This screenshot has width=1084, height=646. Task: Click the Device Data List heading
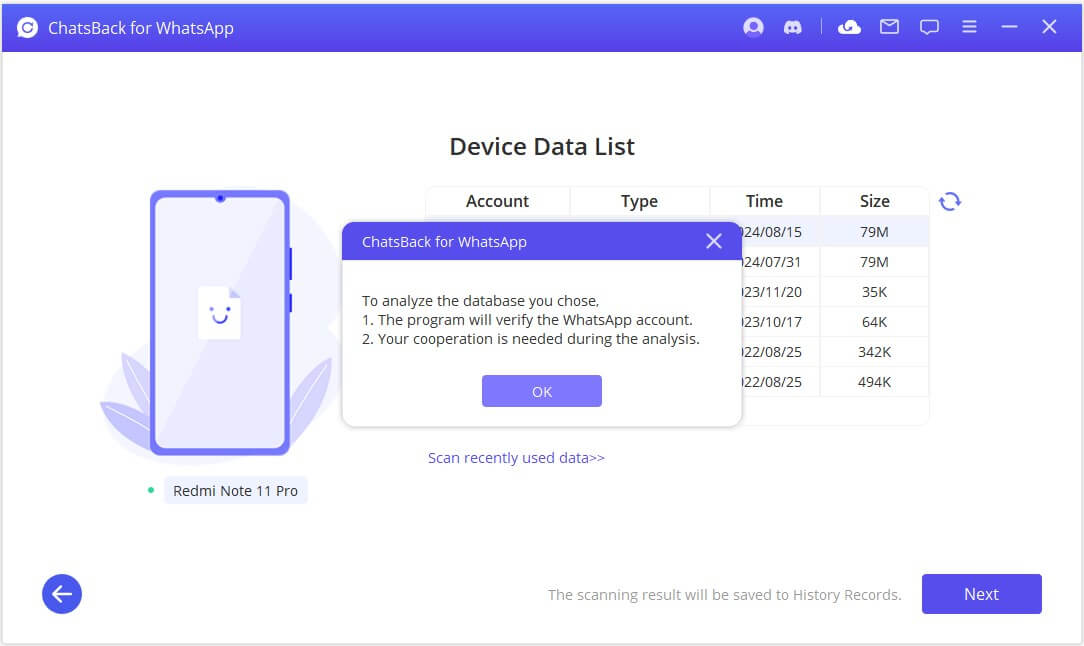542,147
